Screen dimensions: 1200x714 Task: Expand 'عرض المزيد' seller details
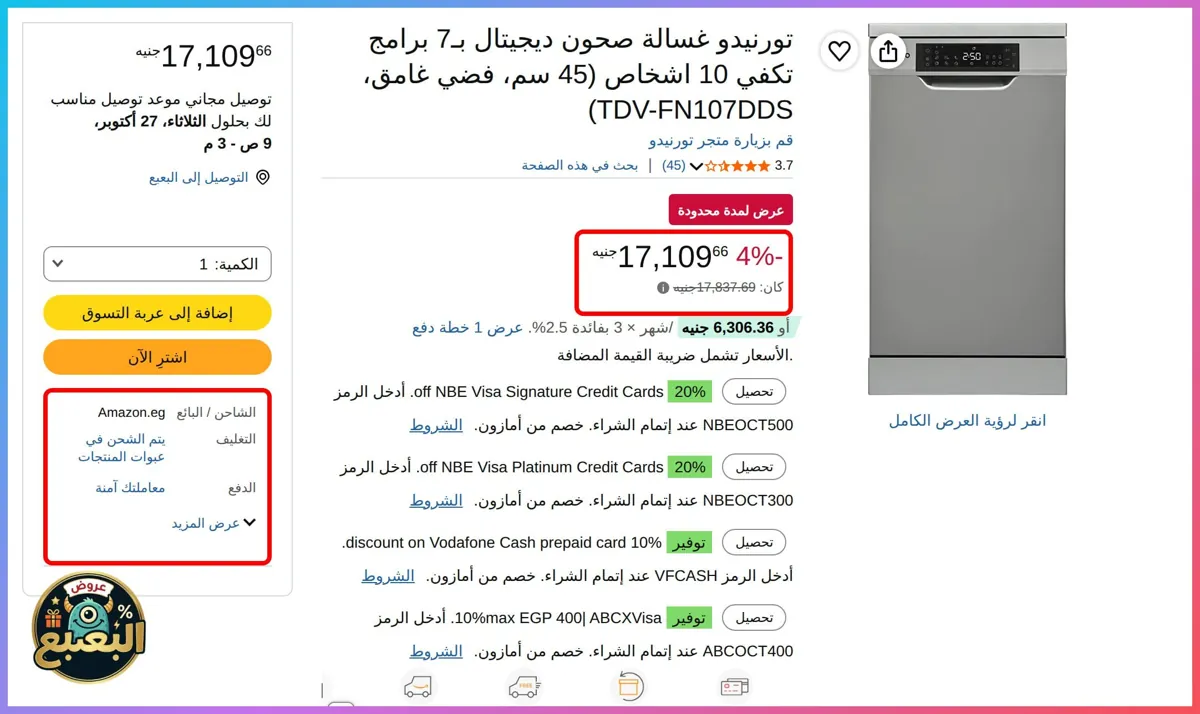[214, 523]
